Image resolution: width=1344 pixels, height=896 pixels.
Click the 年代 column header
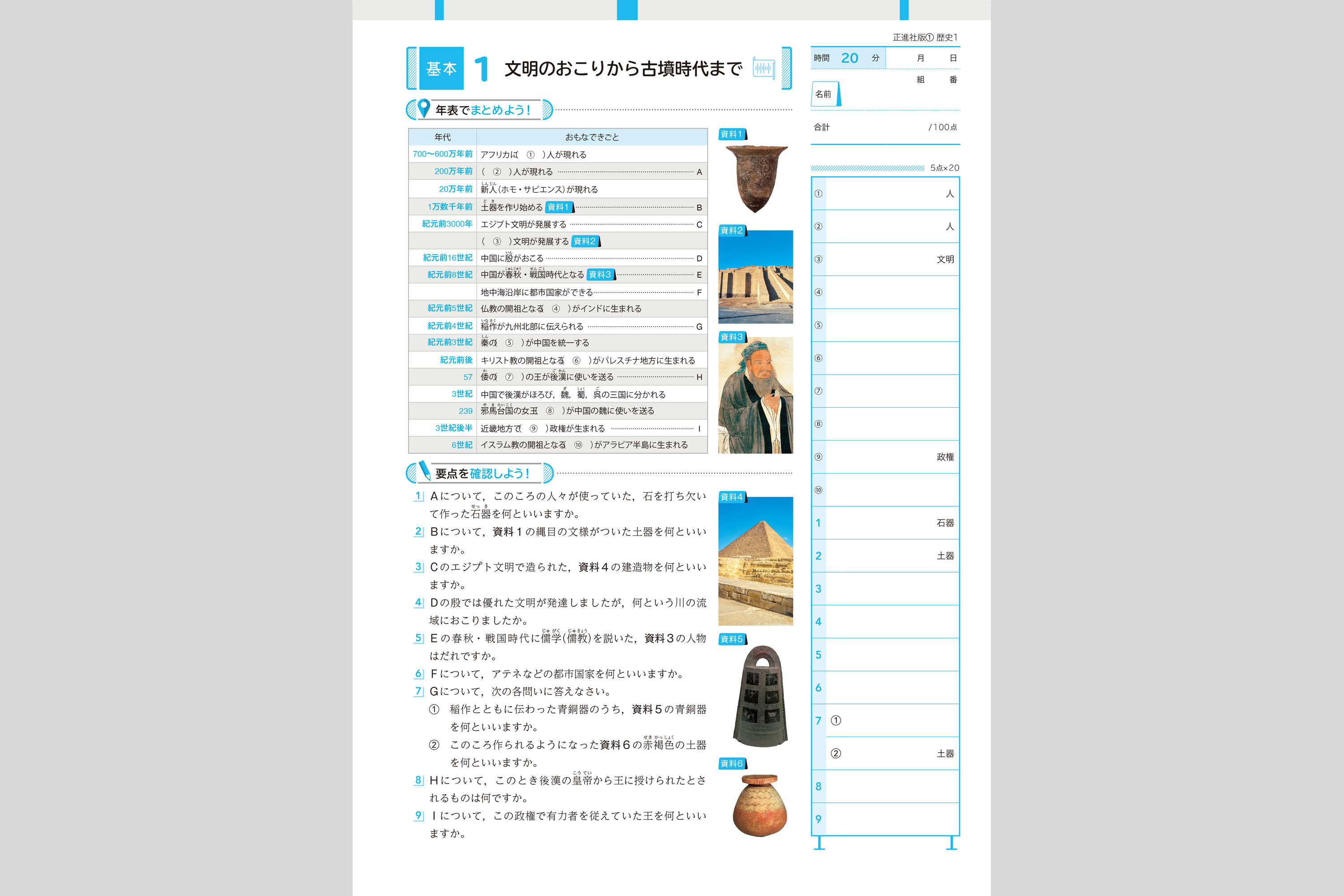443,137
